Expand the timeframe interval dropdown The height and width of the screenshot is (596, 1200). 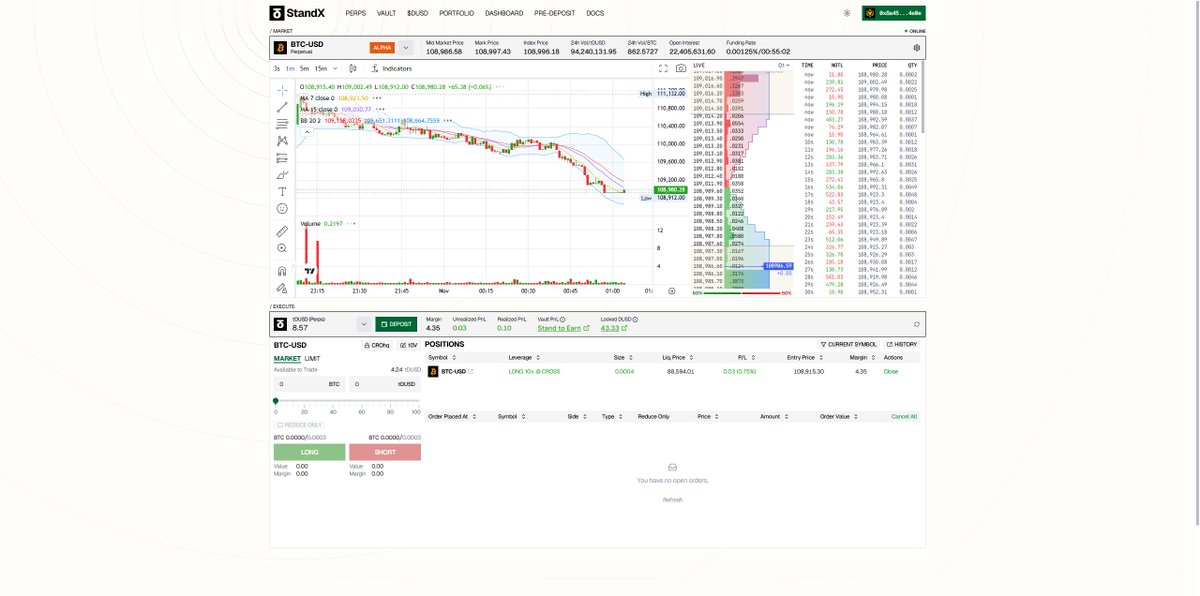click(335, 68)
